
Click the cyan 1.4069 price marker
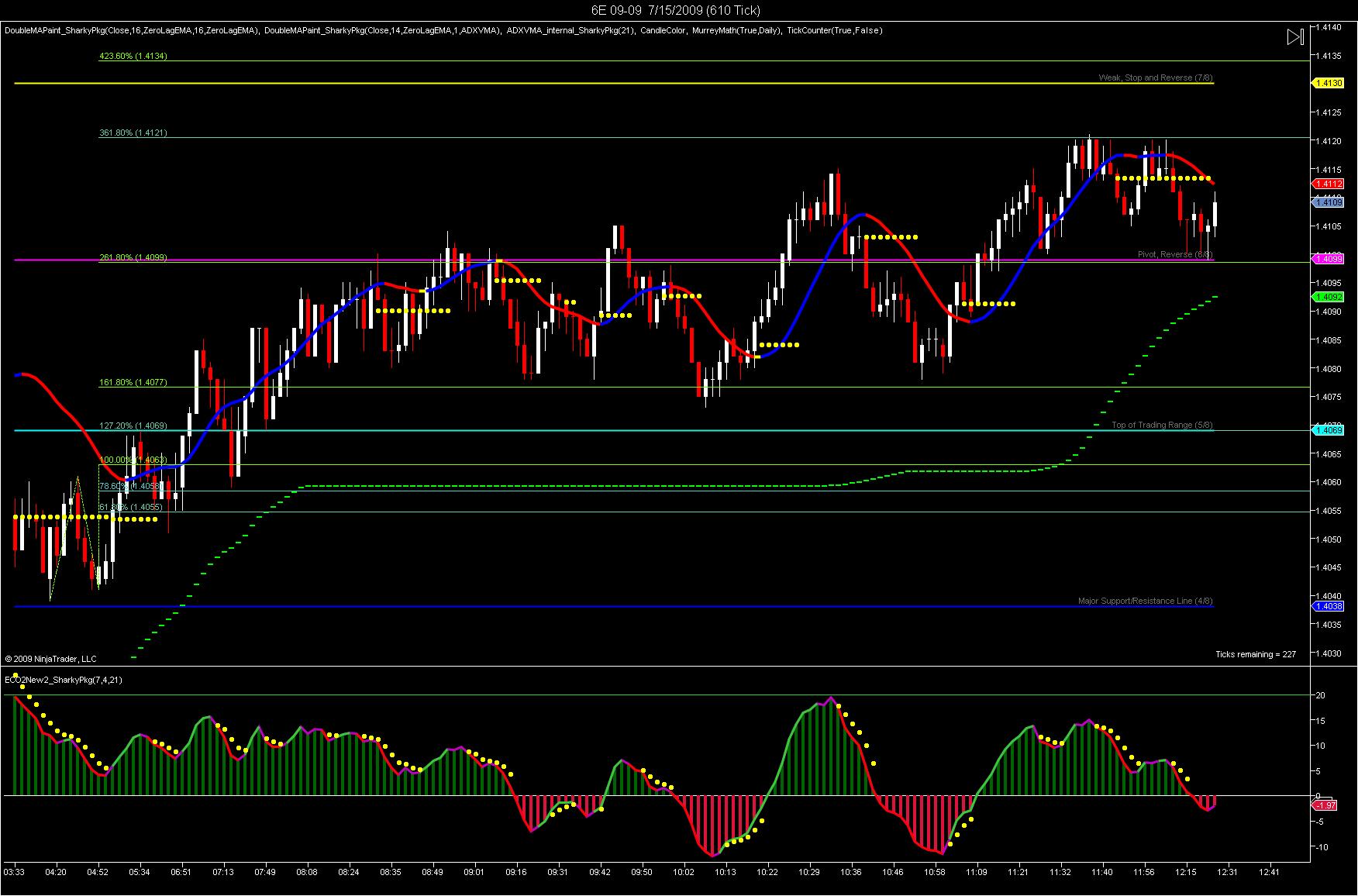pyautogui.click(x=1328, y=430)
